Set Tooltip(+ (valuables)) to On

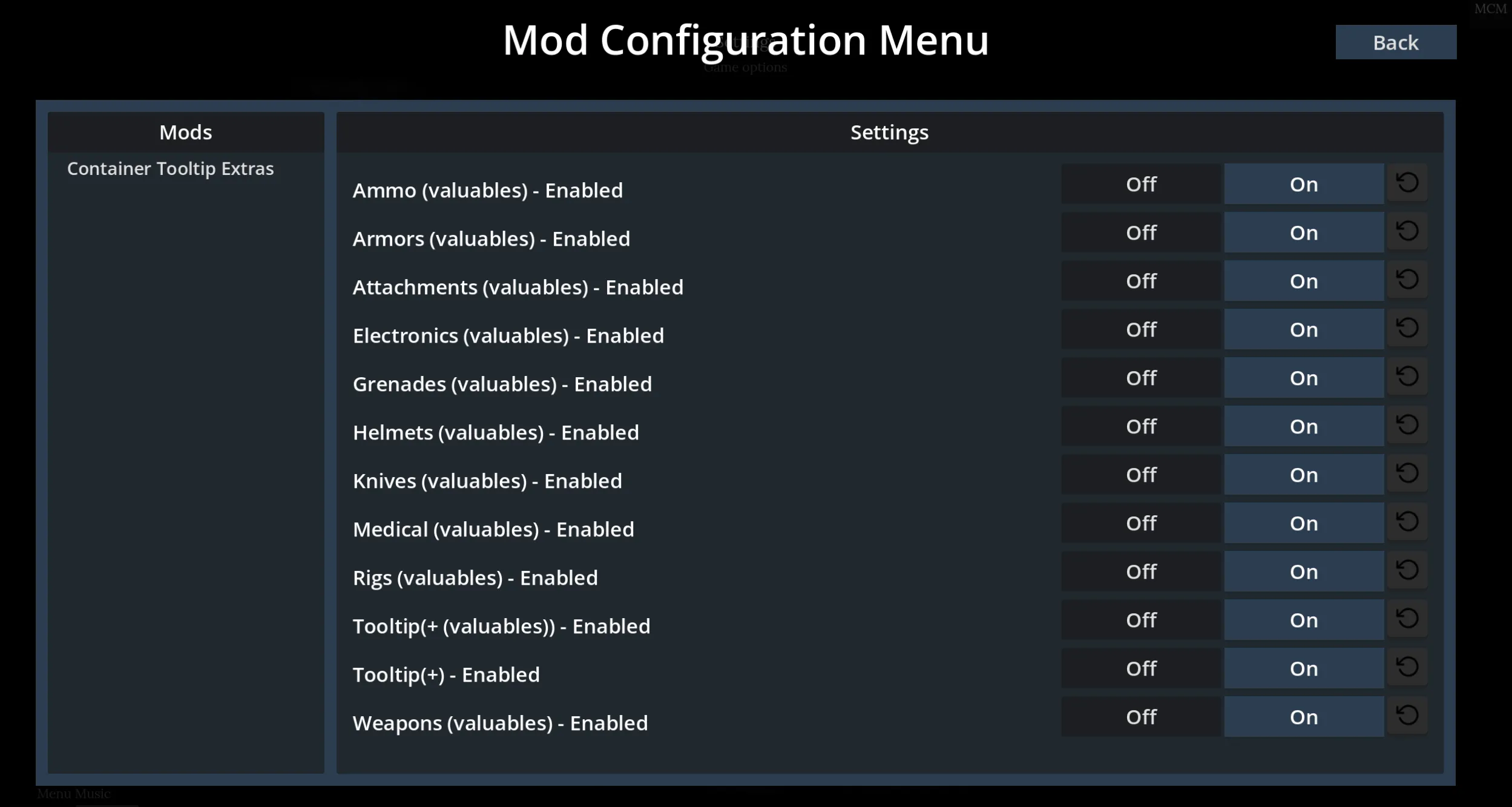pyautogui.click(x=1304, y=620)
